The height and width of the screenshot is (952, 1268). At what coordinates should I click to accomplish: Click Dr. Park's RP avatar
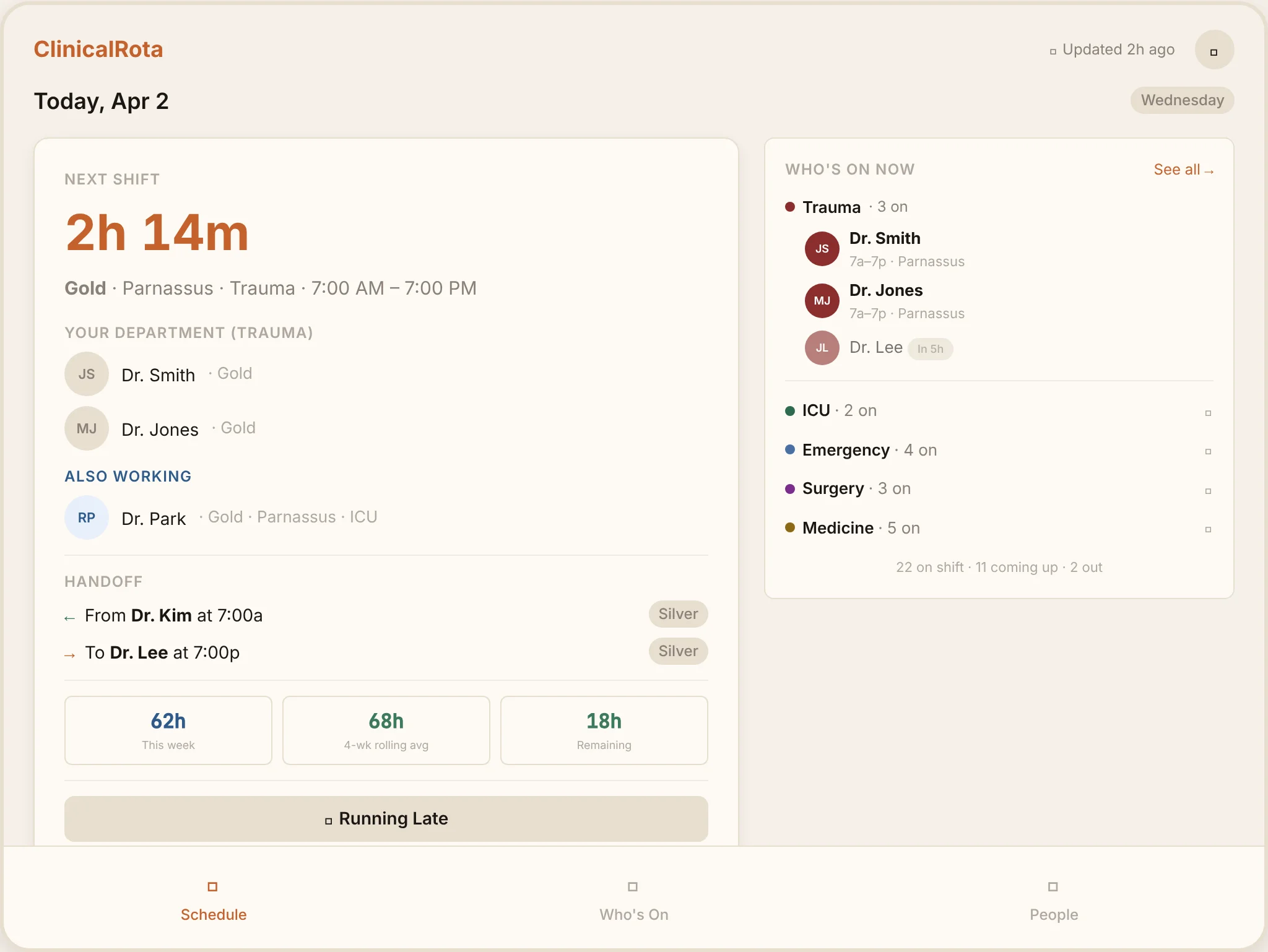87,517
